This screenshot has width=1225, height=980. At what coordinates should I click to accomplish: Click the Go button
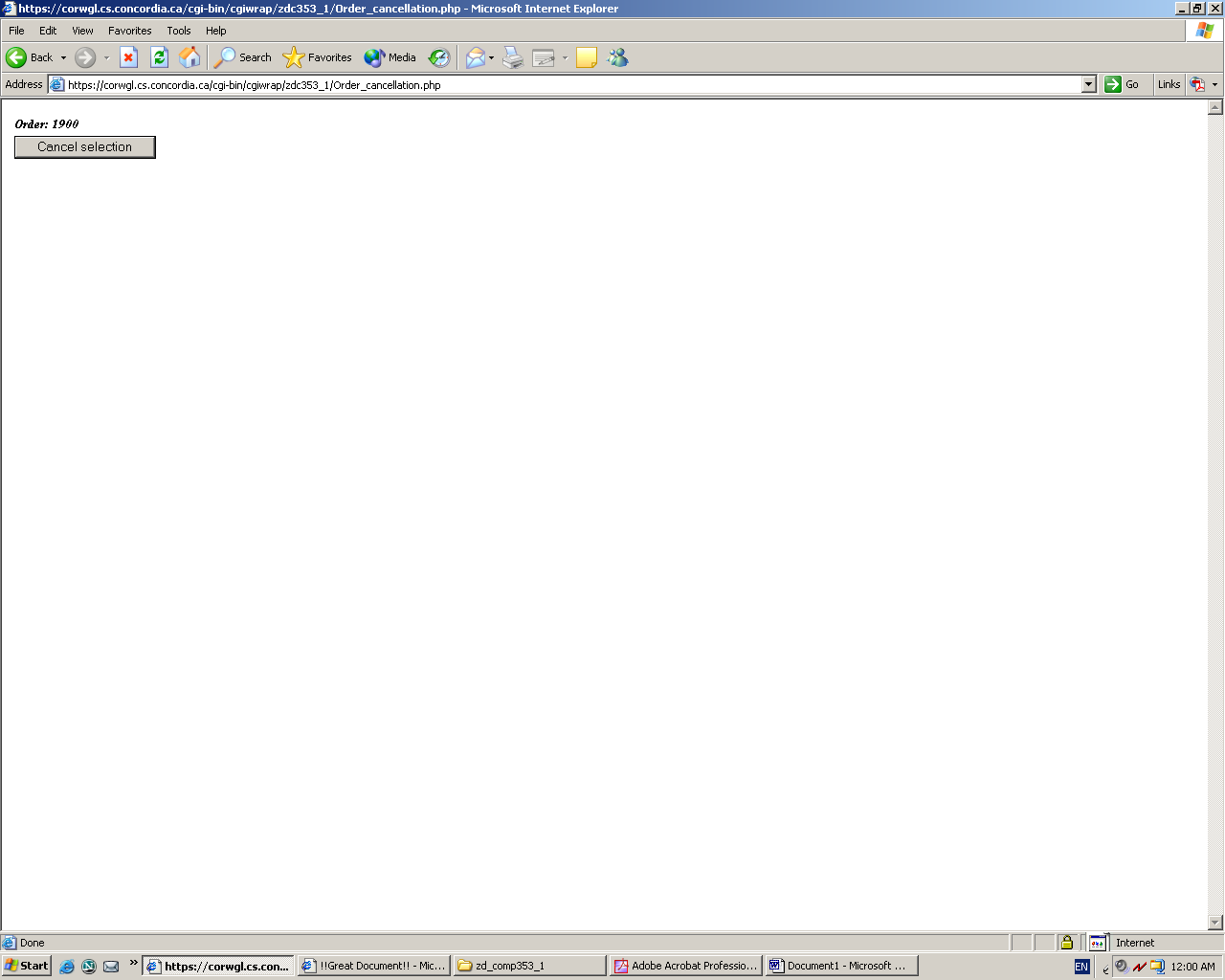click(x=1122, y=84)
